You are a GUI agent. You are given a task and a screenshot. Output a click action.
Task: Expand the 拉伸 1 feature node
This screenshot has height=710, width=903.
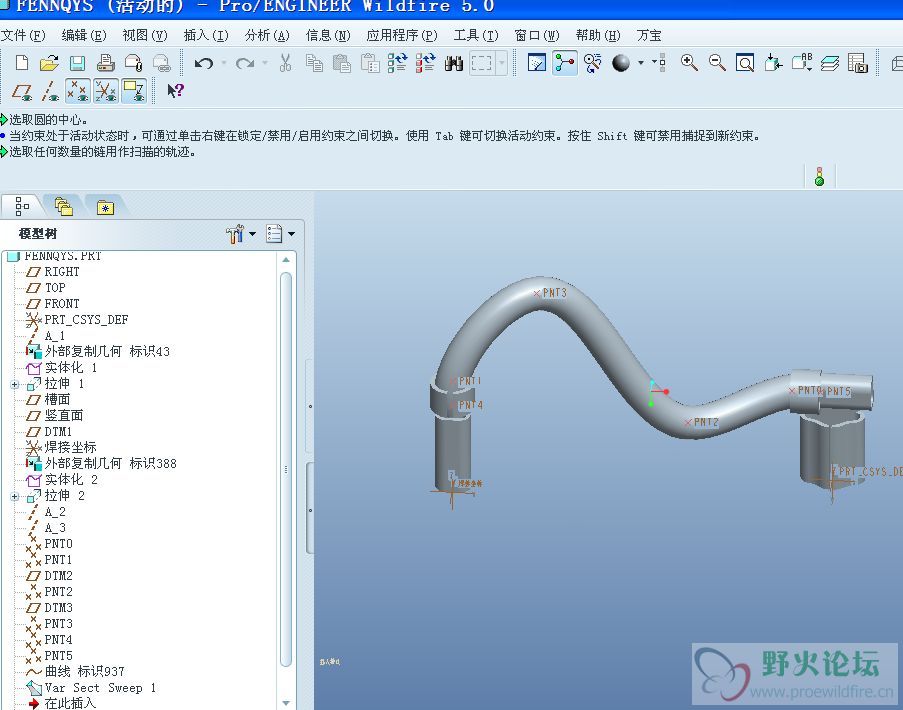pos(15,384)
